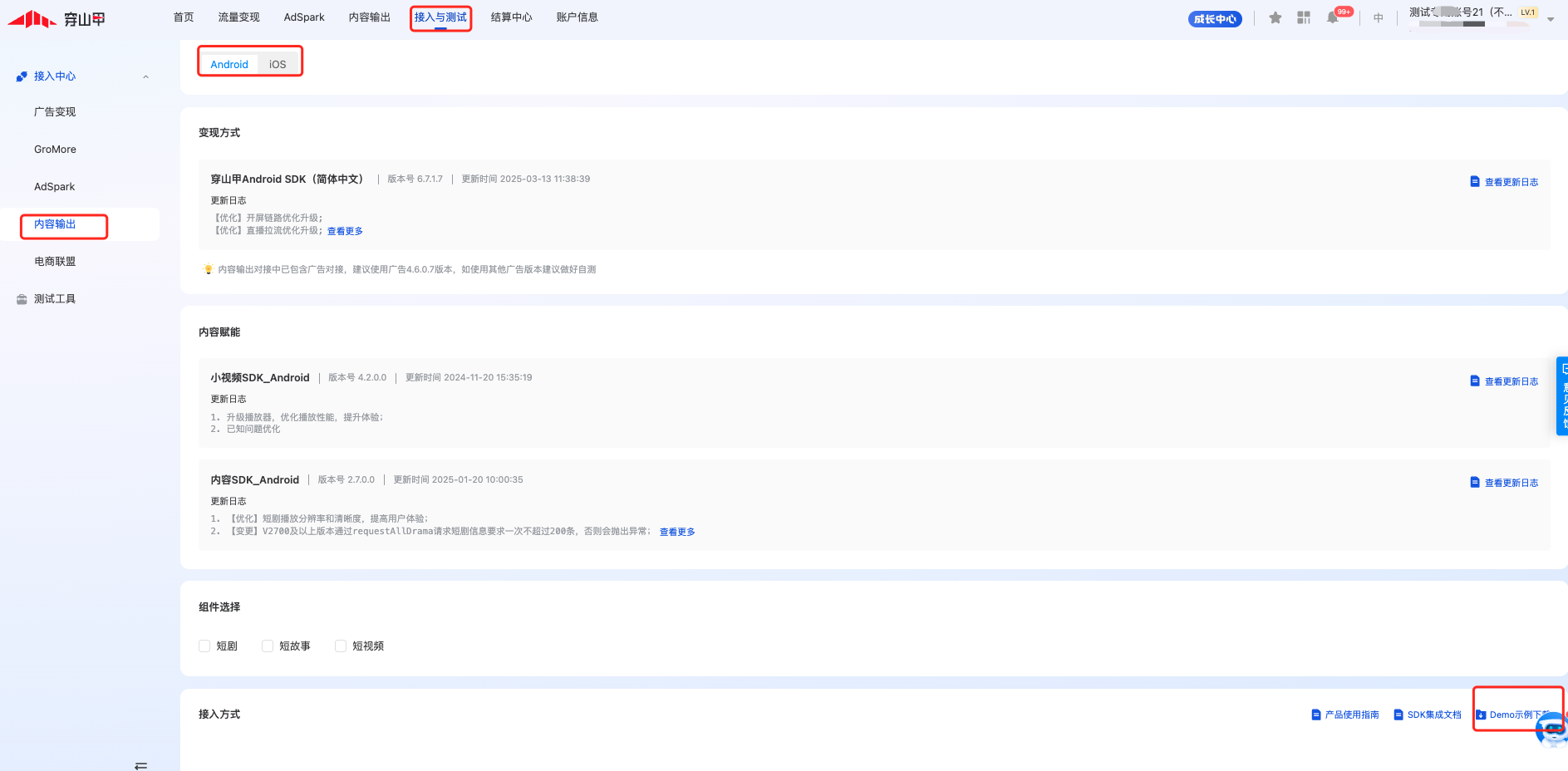
Task: Open the robot assistant chat icon
Action: pyautogui.click(x=1552, y=729)
